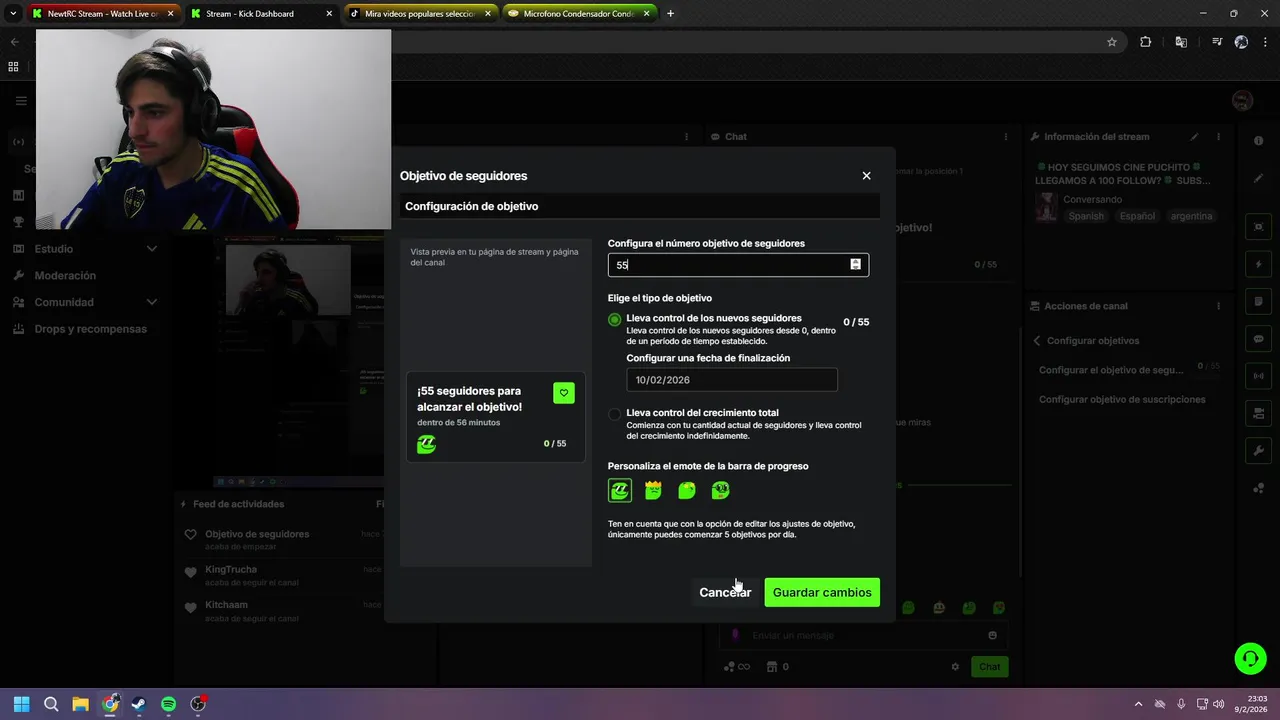Screen dimensions: 1280x720
Task: Open emoji picker in chat input
Action: click(992, 636)
